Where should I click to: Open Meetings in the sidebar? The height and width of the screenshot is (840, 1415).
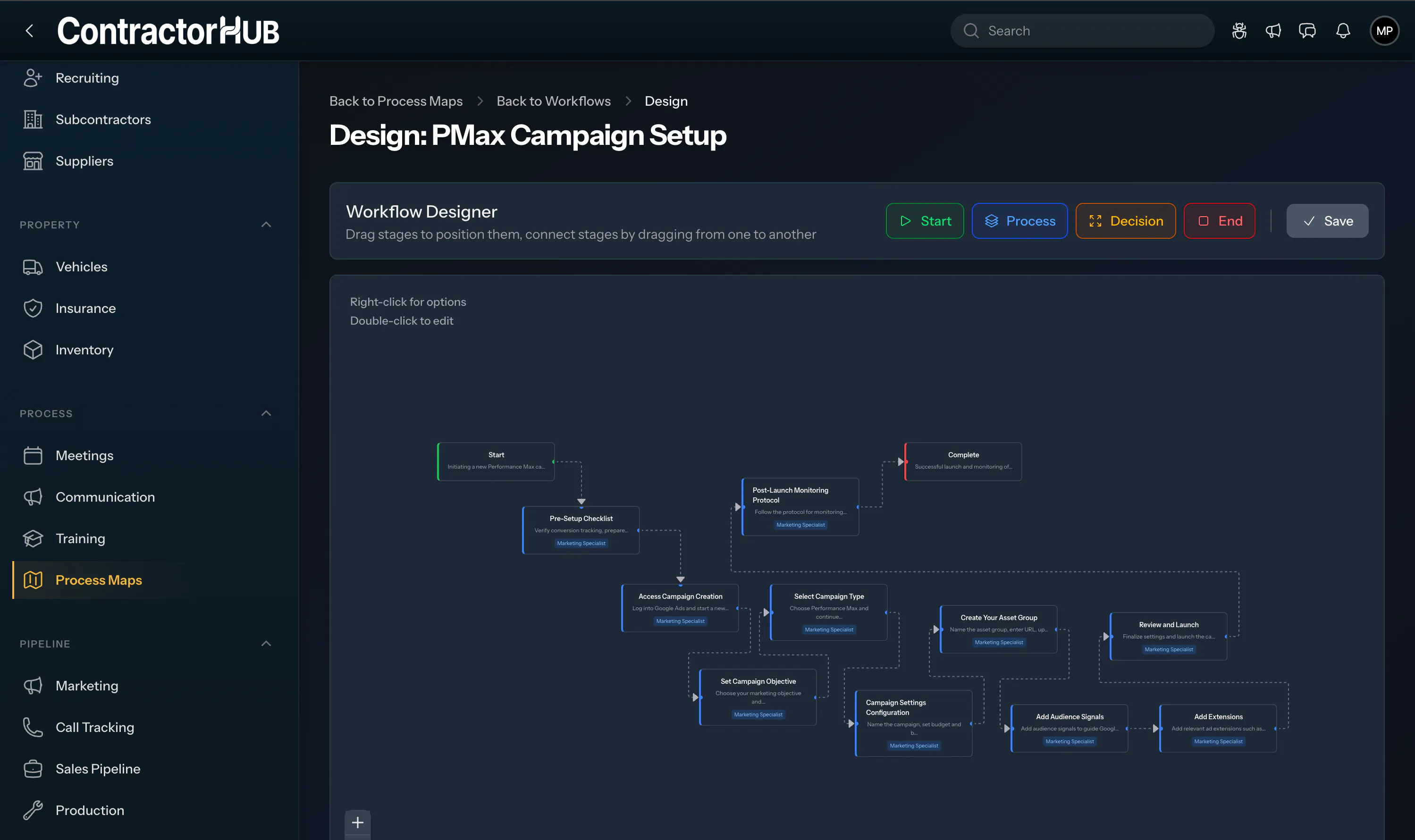[84, 456]
